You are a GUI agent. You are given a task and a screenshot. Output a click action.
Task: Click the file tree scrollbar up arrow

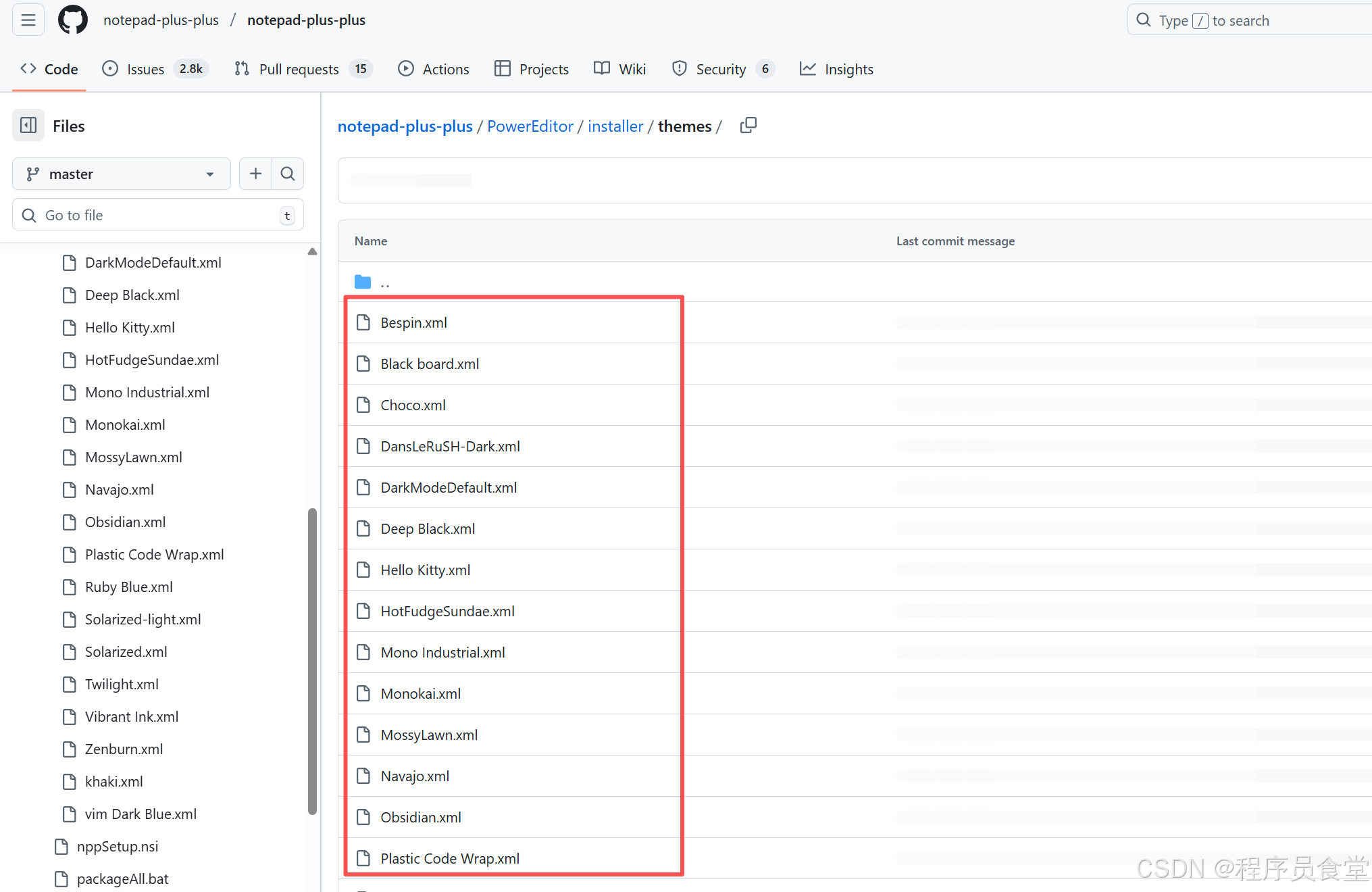[312, 251]
